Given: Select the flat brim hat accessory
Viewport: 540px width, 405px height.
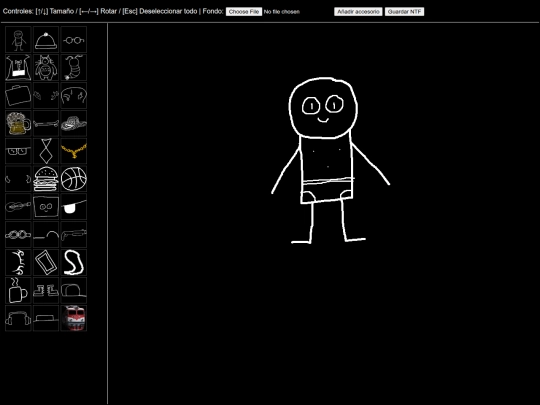Looking at the screenshot, I should coord(46,318).
